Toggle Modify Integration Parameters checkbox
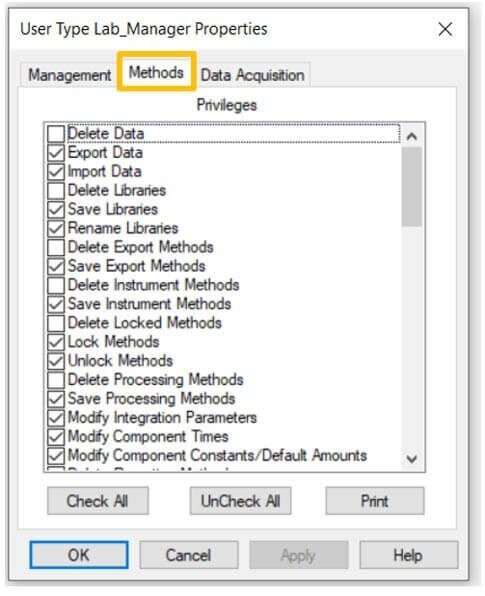 pos(56,418)
